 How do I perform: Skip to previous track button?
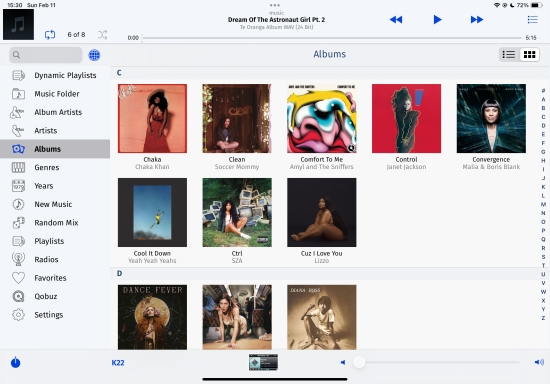[x=396, y=20]
